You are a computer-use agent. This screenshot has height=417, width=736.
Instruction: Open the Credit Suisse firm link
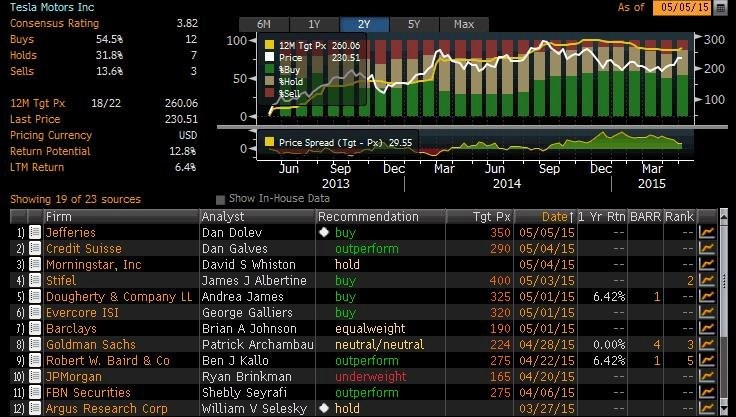point(84,248)
